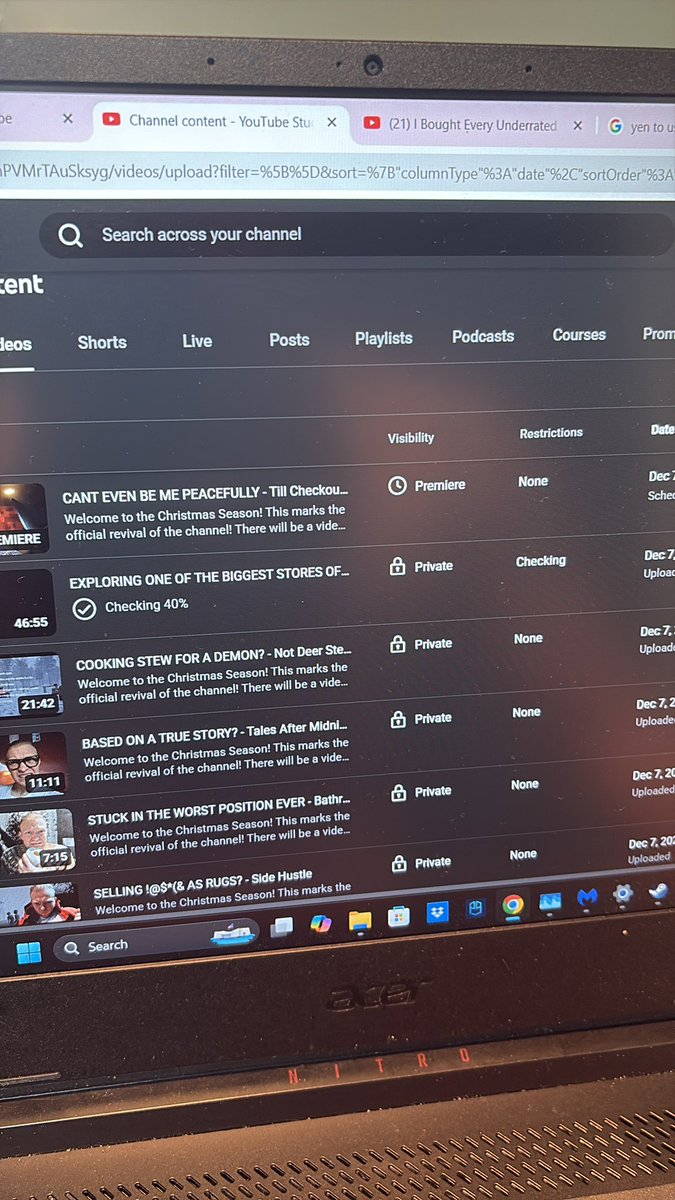Open Settings gear in the taskbar
The height and width of the screenshot is (1200, 675).
pyautogui.click(x=623, y=893)
